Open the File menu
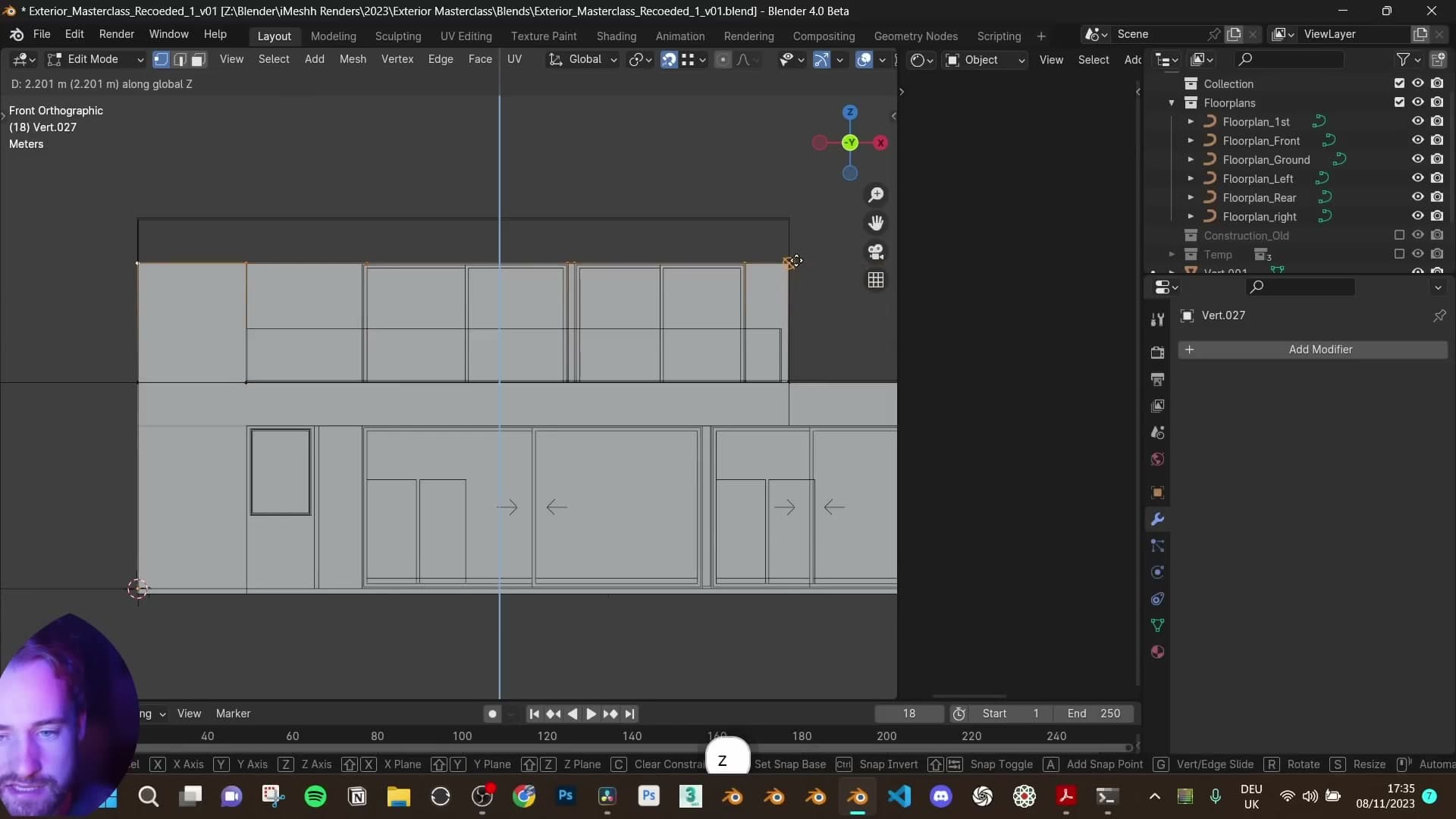Screen dimensions: 1456x819 [42, 34]
